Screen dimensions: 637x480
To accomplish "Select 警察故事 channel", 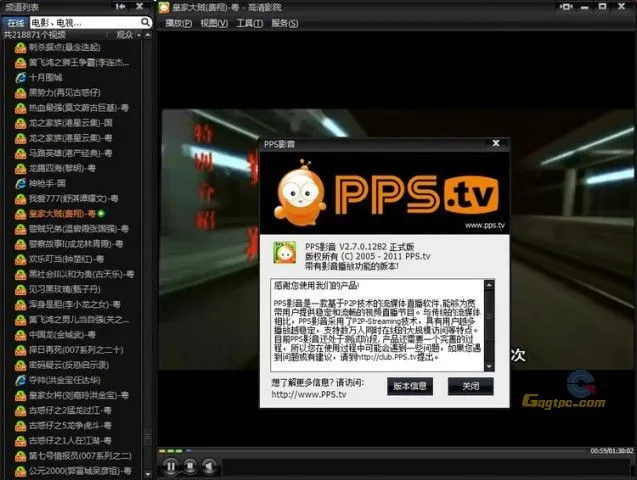I will [76, 244].
